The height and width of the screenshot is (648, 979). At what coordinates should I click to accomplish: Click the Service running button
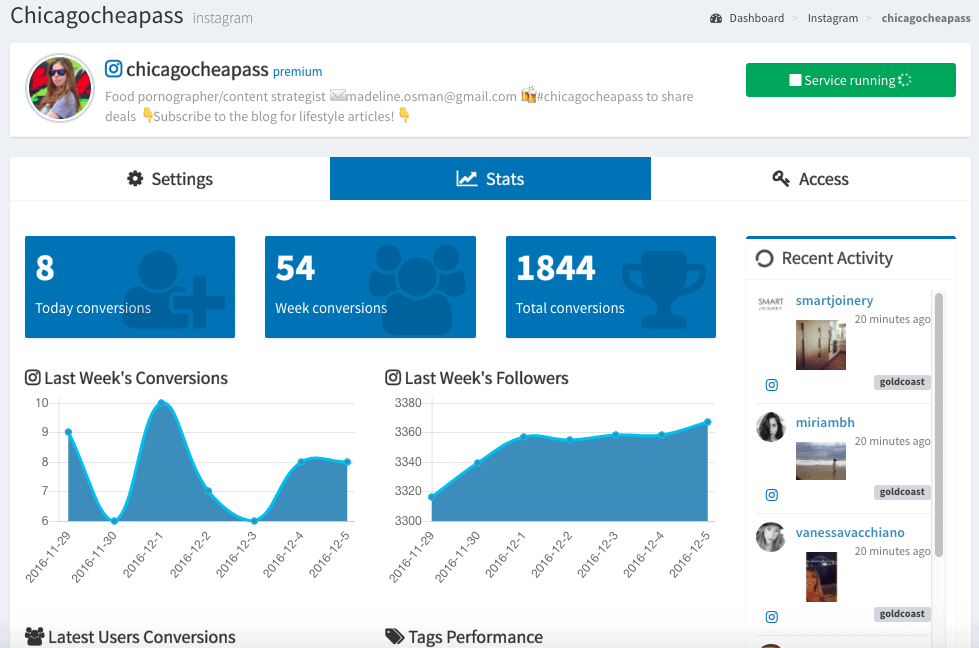pyautogui.click(x=850, y=80)
